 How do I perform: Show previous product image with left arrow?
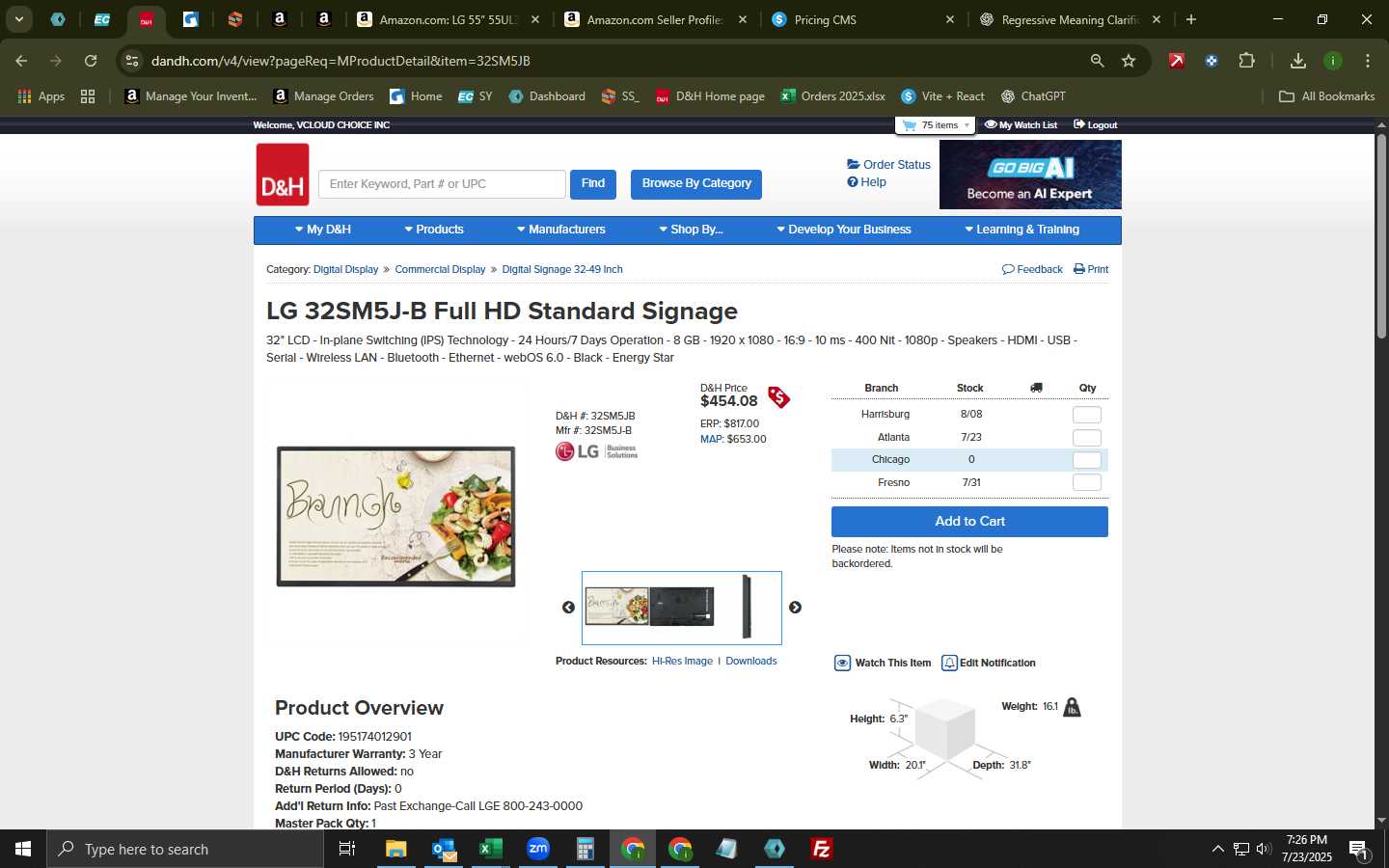pos(568,608)
